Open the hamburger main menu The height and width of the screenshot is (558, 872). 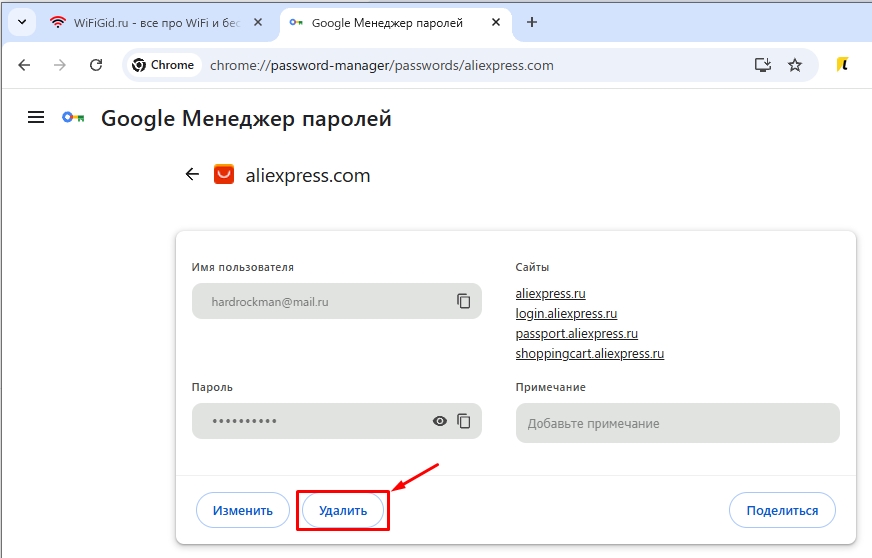pos(36,117)
